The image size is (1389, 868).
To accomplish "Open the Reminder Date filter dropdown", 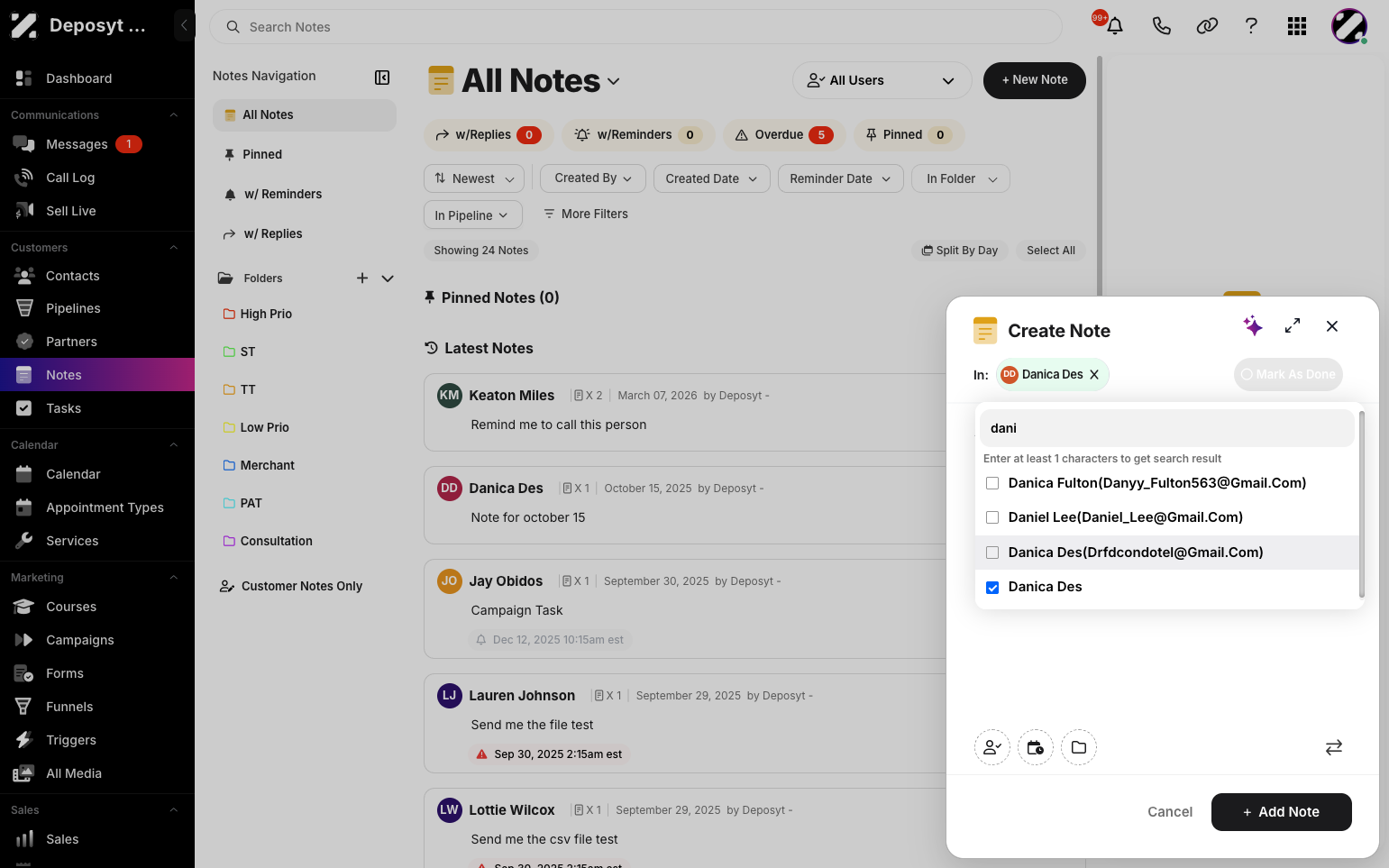I will click(x=841, y=178).
